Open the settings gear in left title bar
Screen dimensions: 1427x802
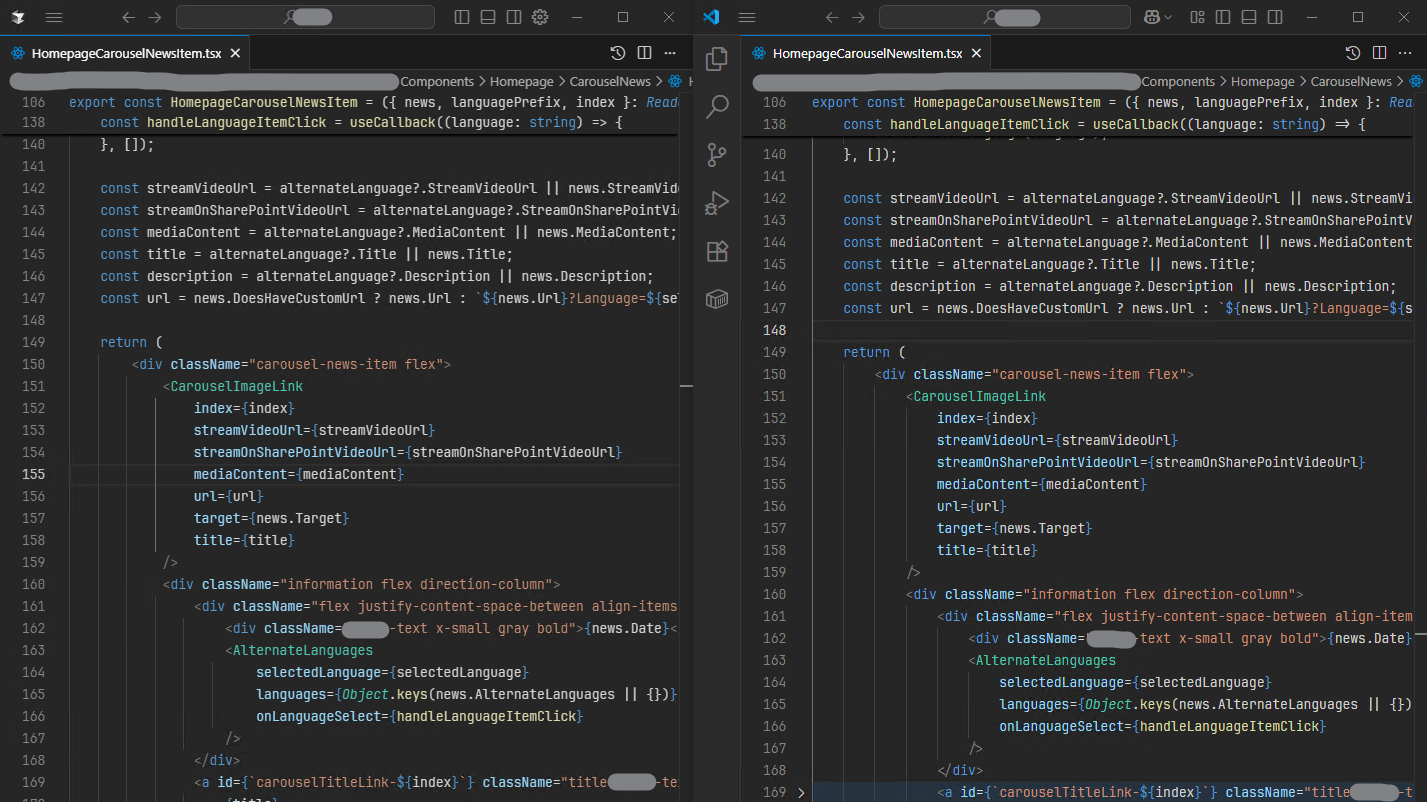coord(540,17)
